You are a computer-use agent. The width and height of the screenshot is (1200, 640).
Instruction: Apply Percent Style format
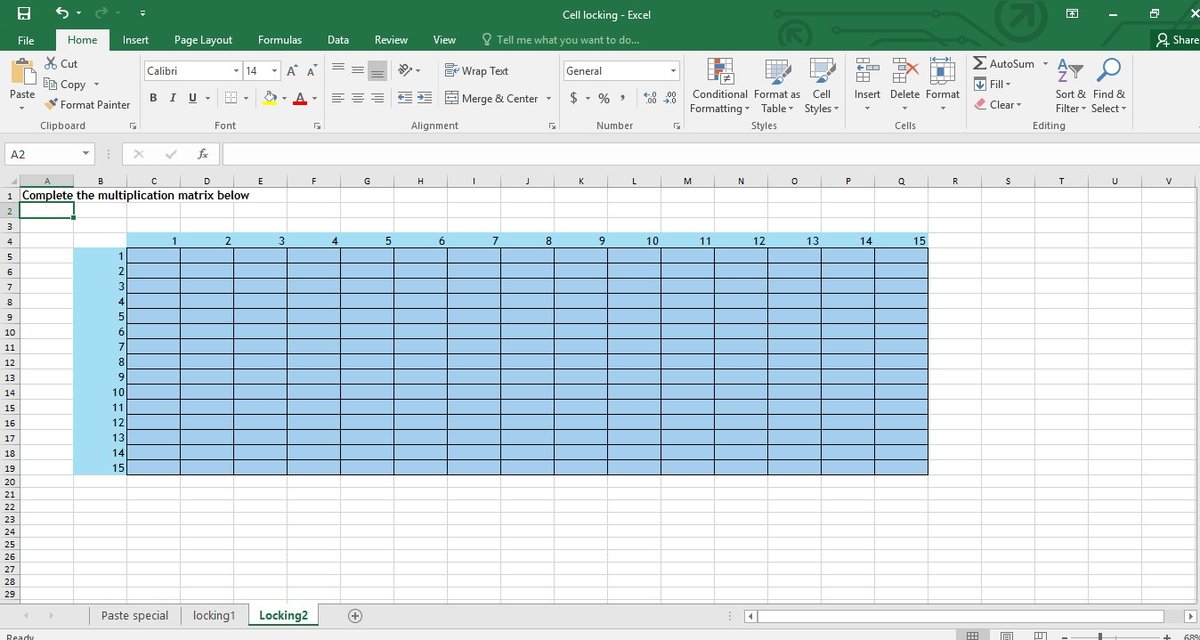coord(604,98)
